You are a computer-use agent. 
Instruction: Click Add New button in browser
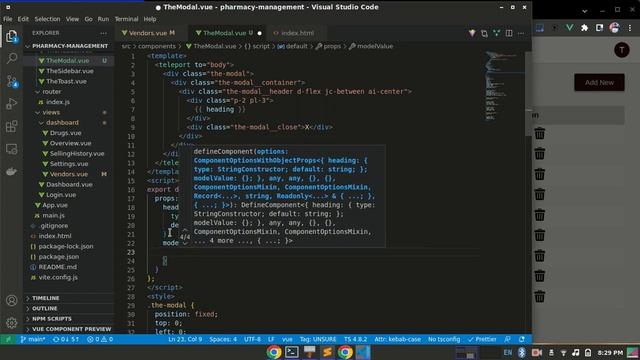point(599,82)
